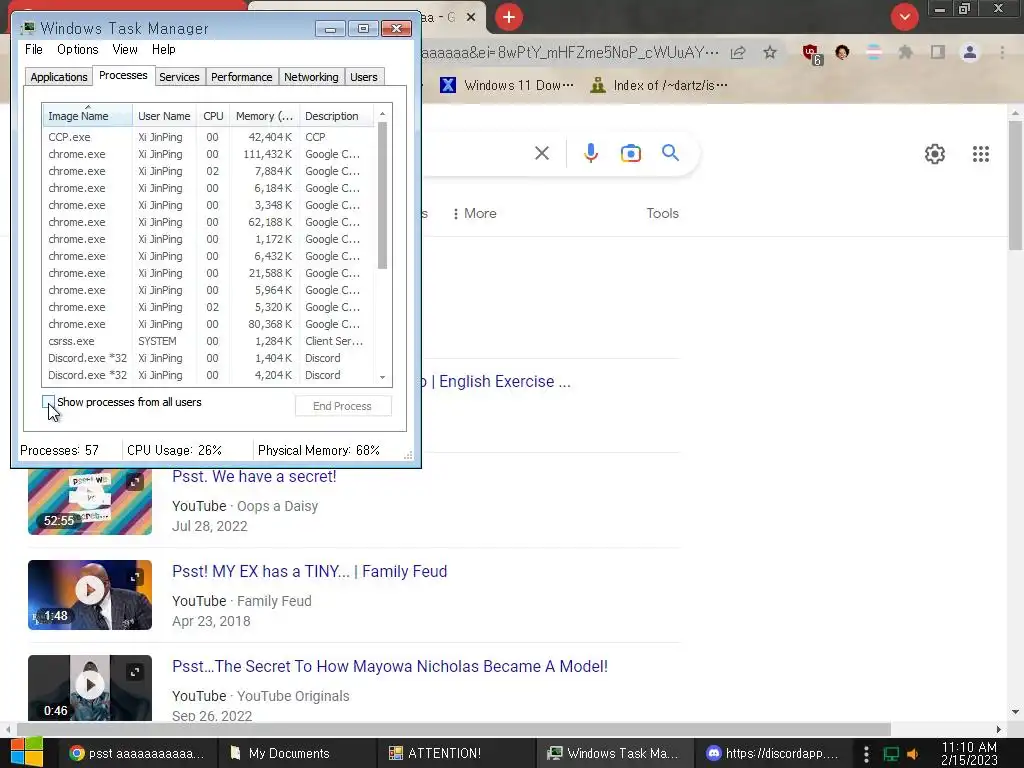
Task: Open Psst. We have a secret! video link
Action: click(254, 477)
